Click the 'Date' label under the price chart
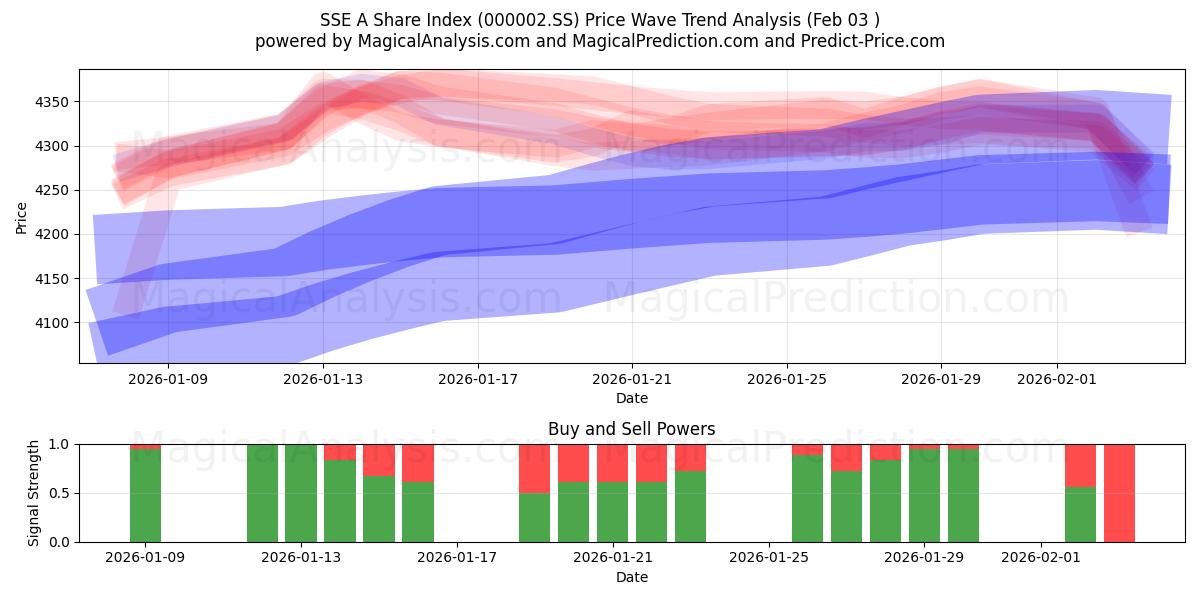The image size is (1200, 600). (631, 398)
